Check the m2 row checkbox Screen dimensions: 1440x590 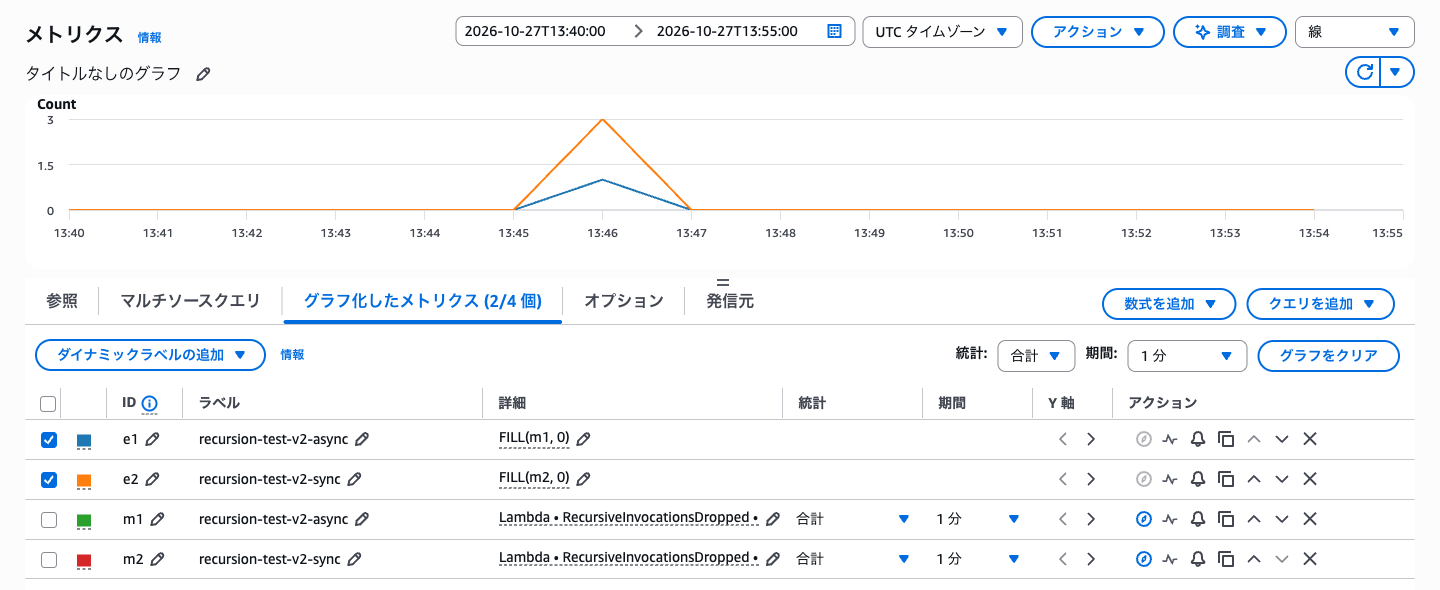[x=48, y=559]
